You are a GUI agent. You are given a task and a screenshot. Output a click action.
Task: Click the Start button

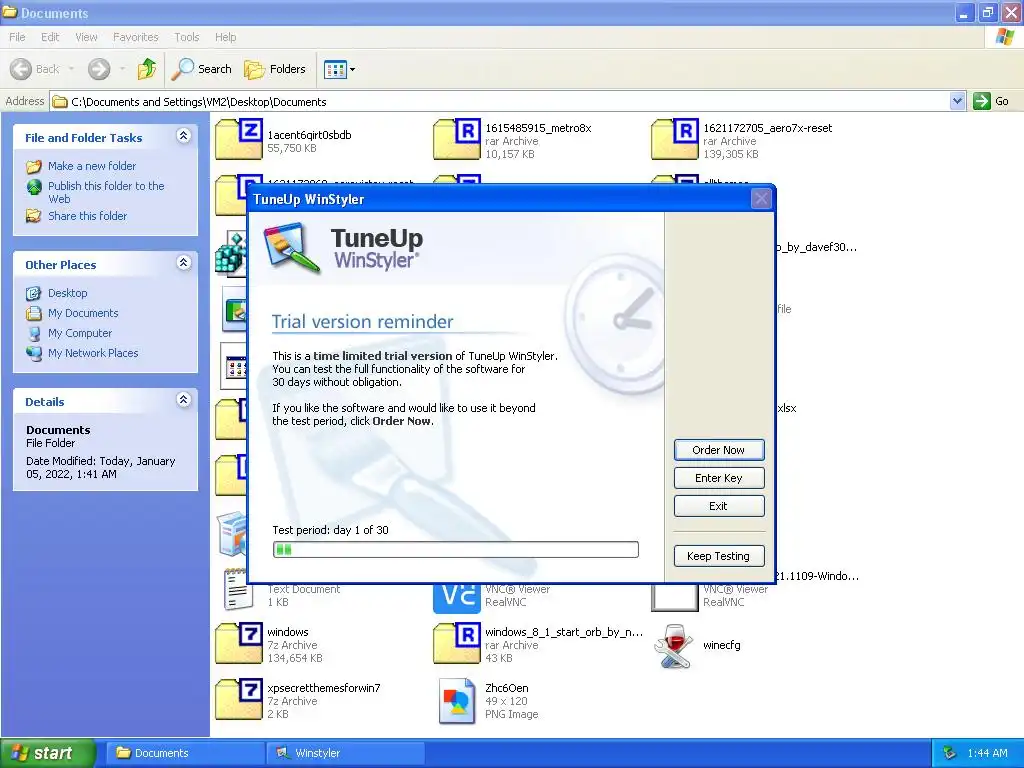[x=48, y=753]
